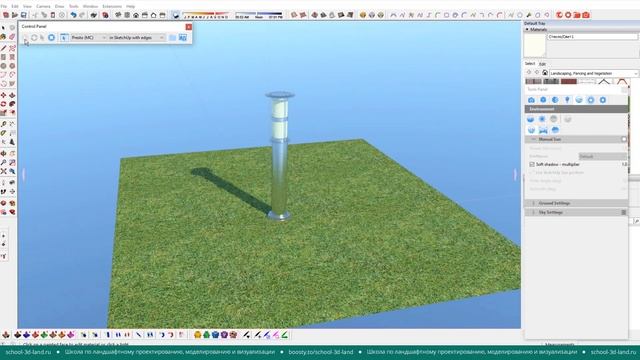This screenshot has height=360, width=640.
Task: Click the Redo arrow in toolbar
Action: tap(82, 15)
